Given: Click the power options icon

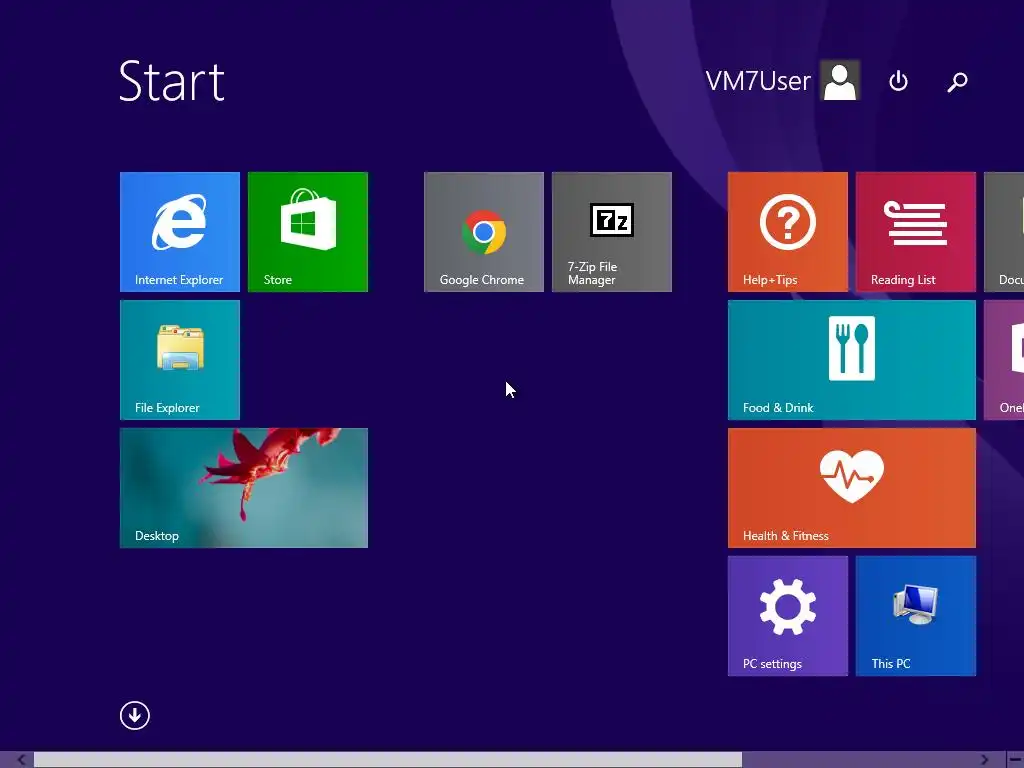Looking at the screenshot, I should coord(899,81).
